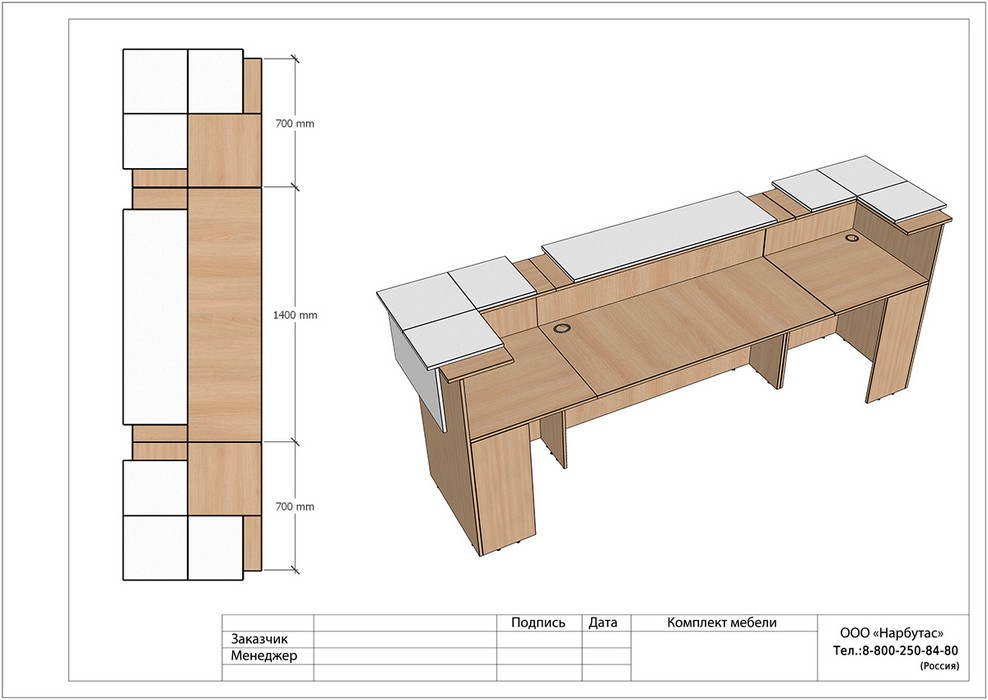
Task: Click the (Россия) text
Action: click(x=939, y=665)
